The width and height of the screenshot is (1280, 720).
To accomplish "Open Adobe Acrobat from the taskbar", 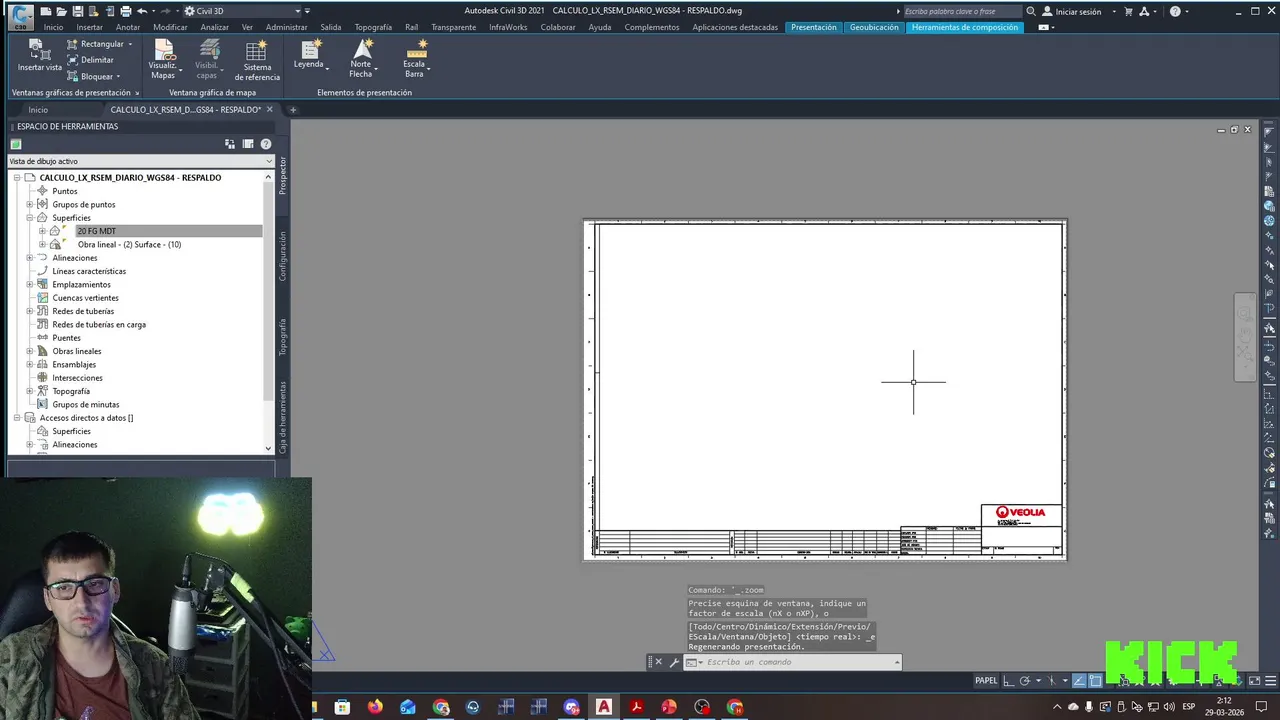I will tap(636, 707).
